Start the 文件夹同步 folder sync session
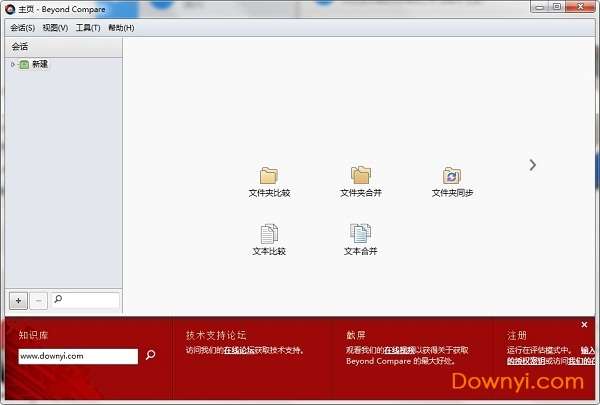 click(x=452, y=176)
